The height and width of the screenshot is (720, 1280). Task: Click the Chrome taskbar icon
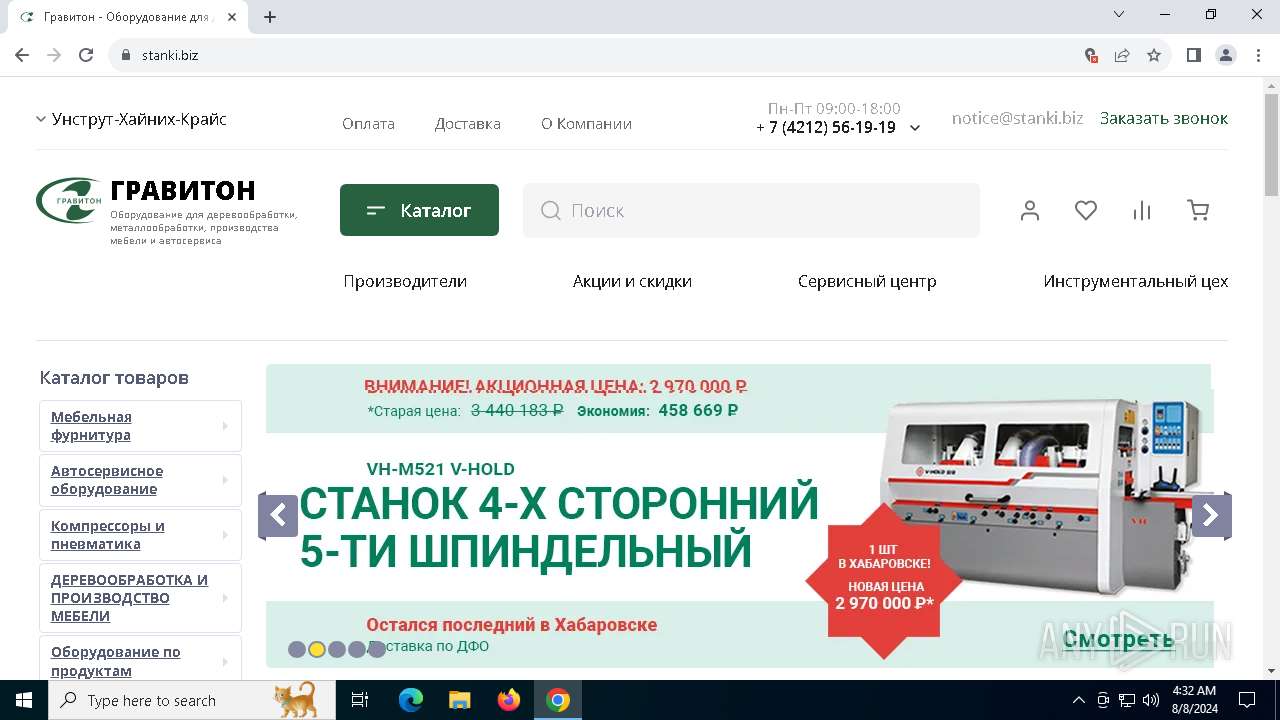(x=558, y=700)
